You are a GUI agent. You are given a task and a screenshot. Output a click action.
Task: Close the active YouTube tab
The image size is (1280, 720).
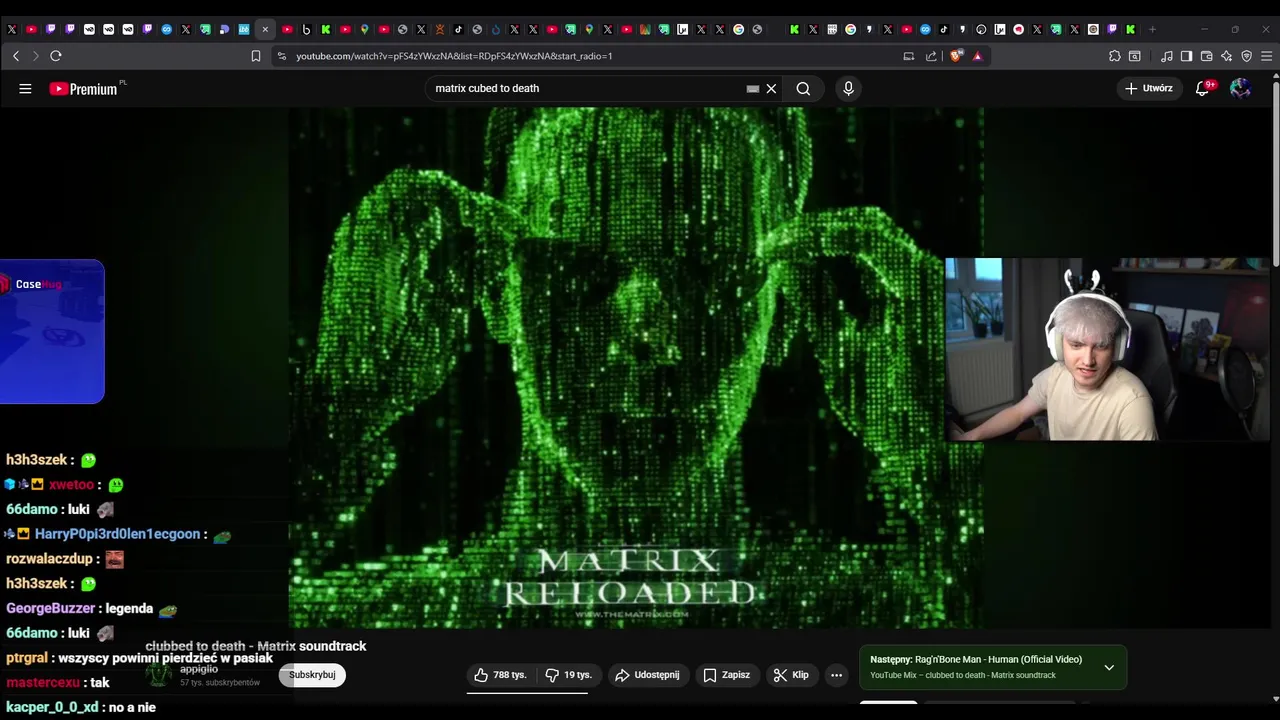pyautogui.click(x=265, y=29)
